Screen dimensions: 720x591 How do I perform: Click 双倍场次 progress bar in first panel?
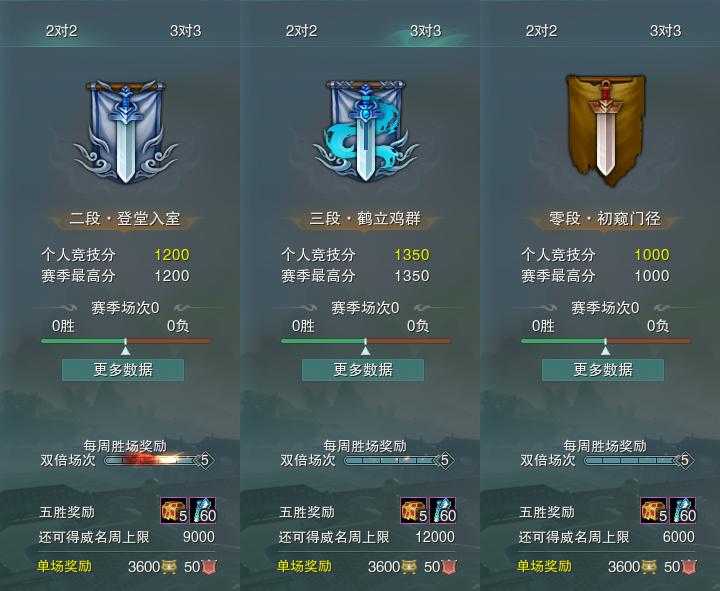[x=156, y=460]
